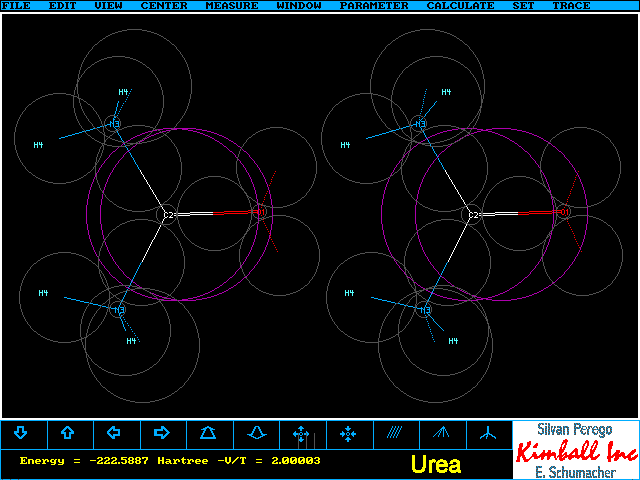Open the VIEW menu
The height and width of the screenshot is (480, 640).
pos(109,6)
